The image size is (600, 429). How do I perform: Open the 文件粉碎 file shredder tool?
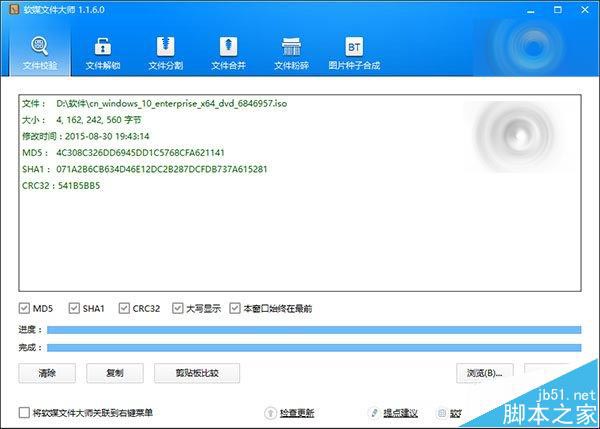(x=292, y=53)
